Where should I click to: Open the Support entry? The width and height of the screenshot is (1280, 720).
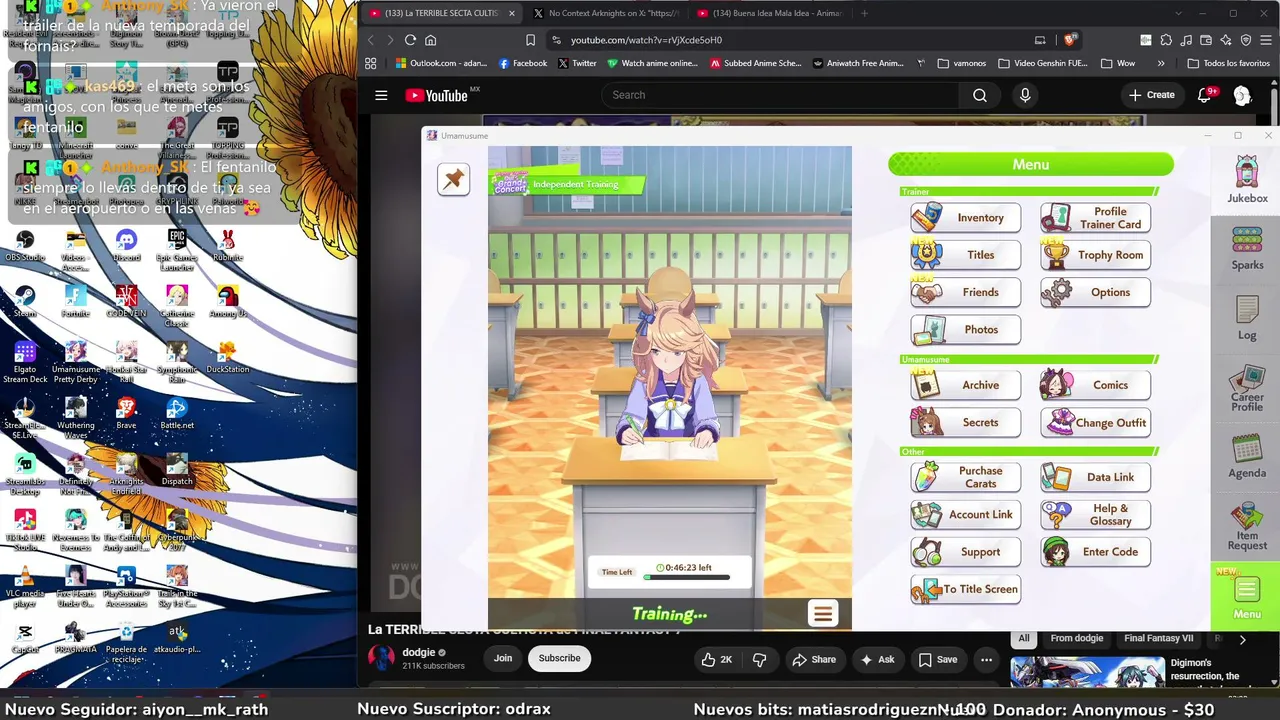[x=966, y=552]
